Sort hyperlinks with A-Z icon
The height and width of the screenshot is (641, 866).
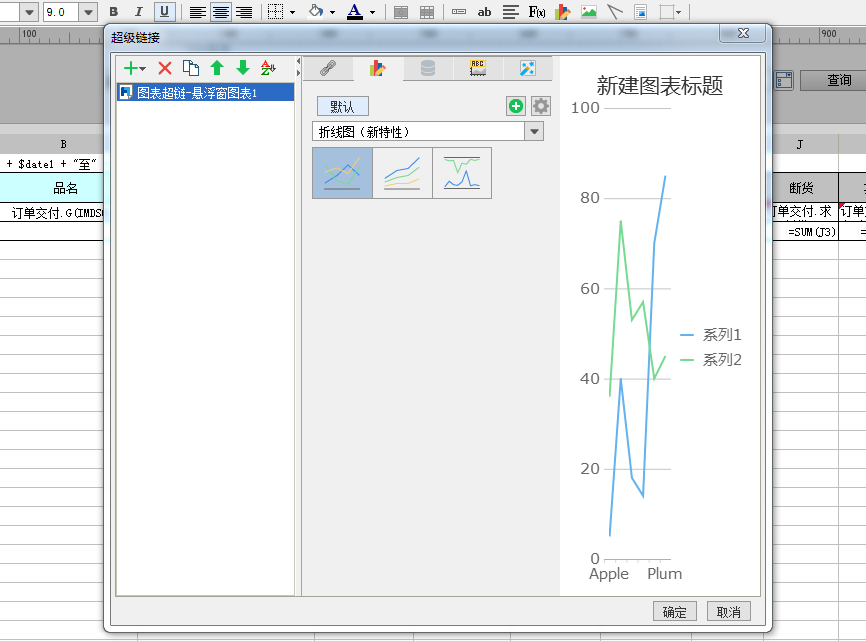268,68
